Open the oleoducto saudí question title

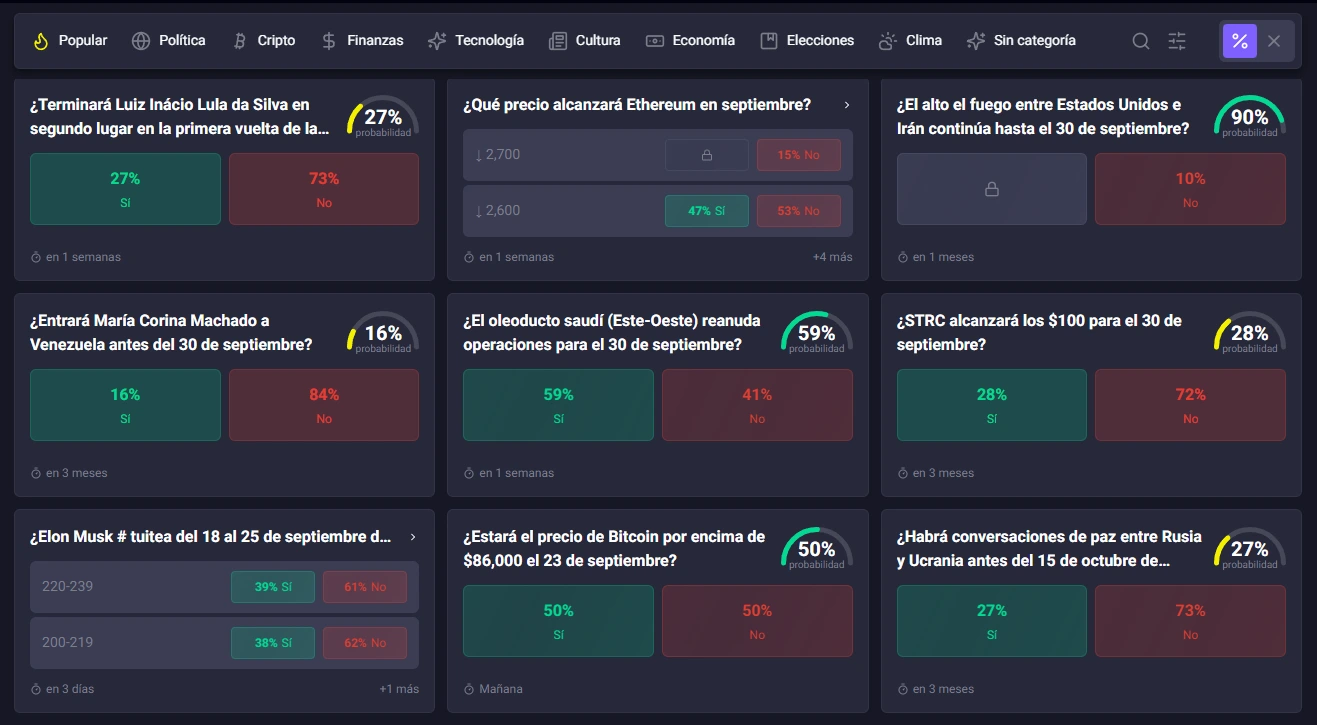point(612,333)
